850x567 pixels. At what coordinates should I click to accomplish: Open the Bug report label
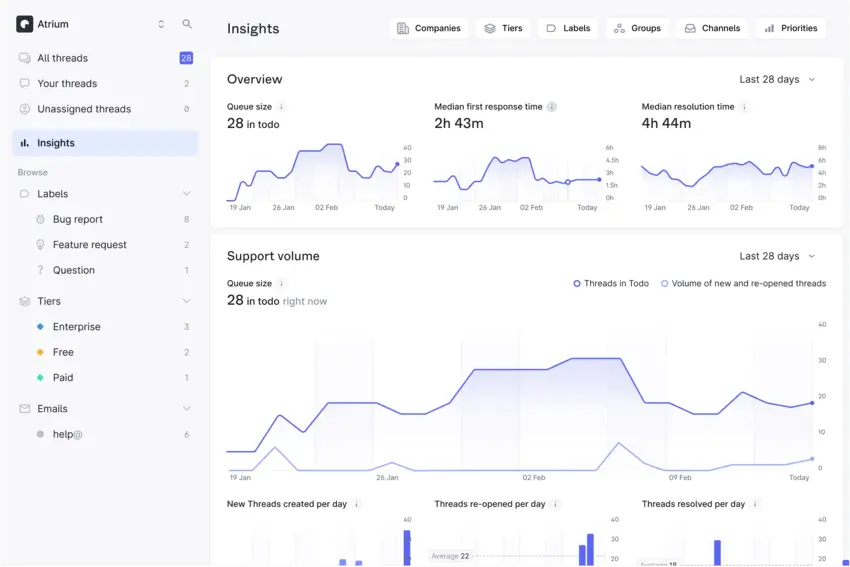77,219
